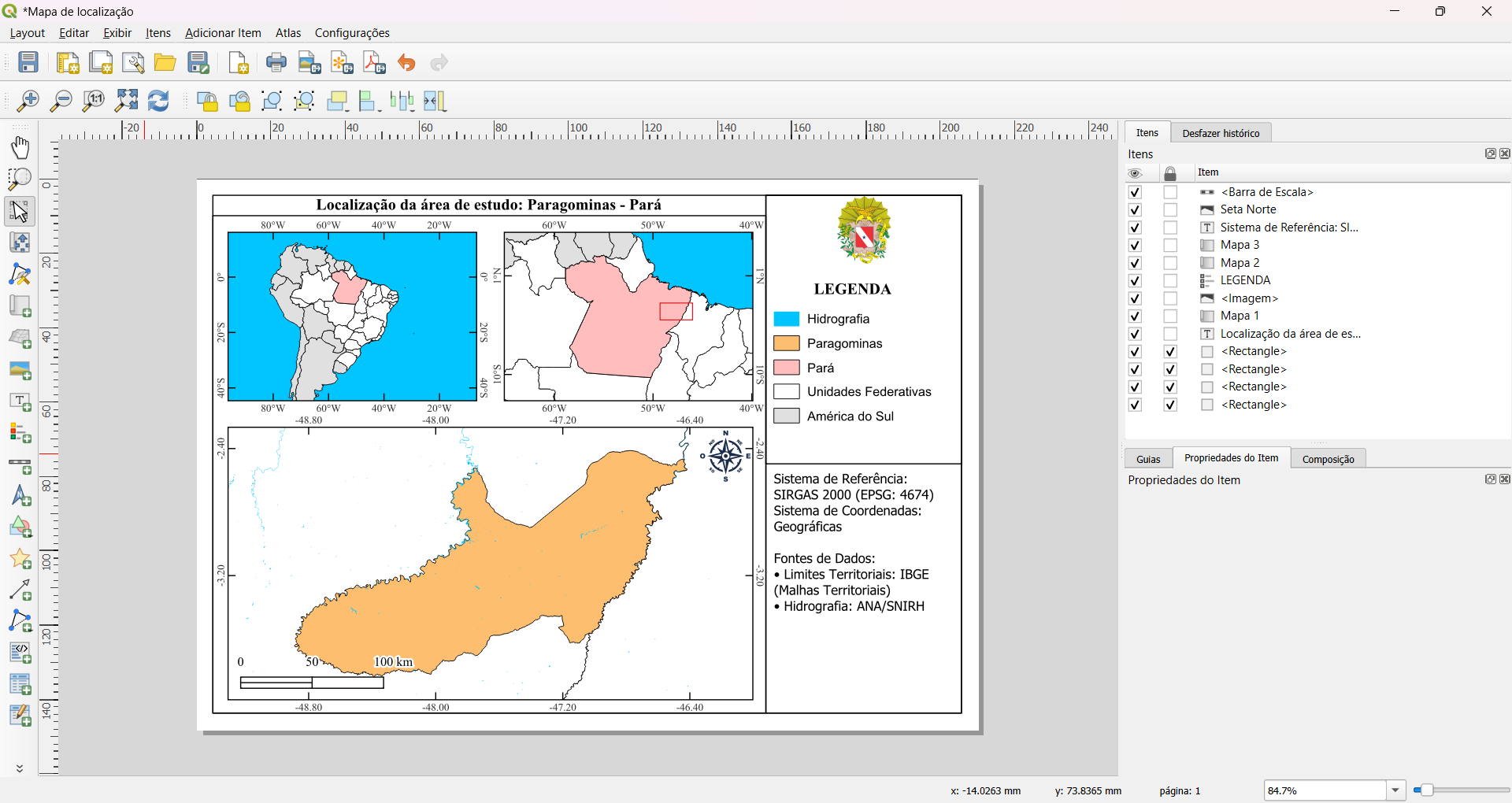Select the Add Label tool
1512x803 pixels.
click(20, 401)
